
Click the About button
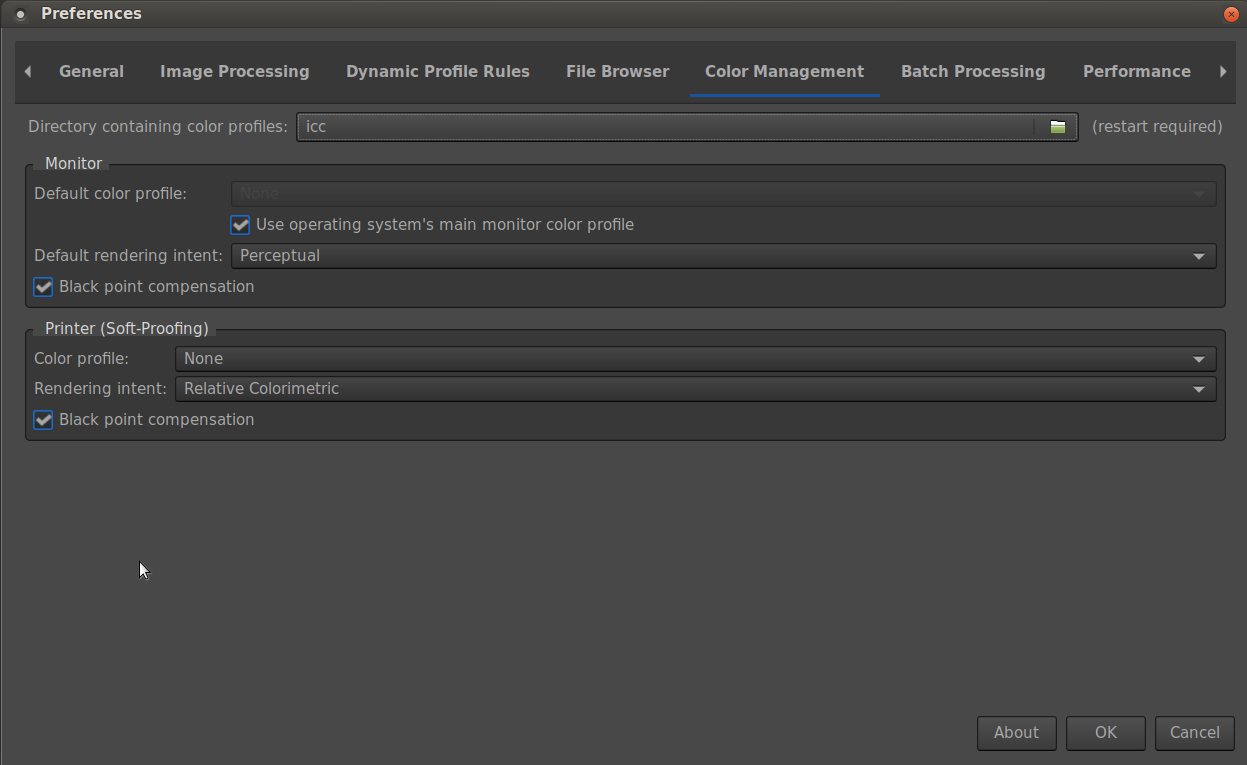1015,733
